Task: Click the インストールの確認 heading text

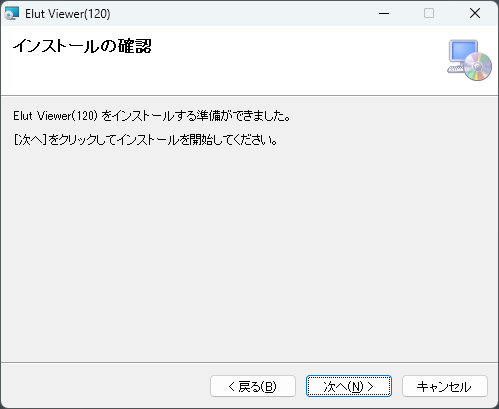Action: [82, 46]
